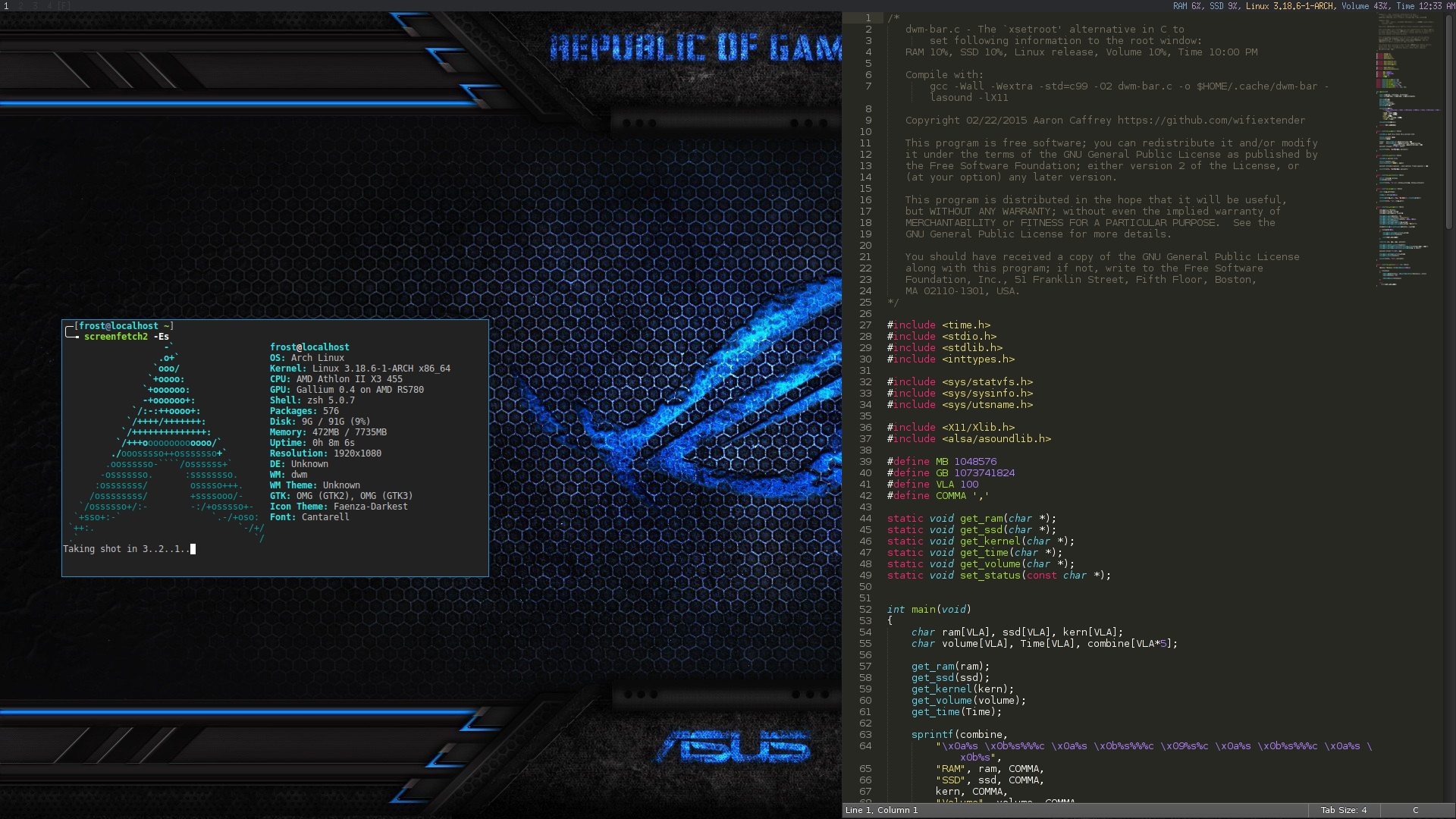The width and height of the screenshot is (1456, 819).
Task: Open the C syntax selector in status bar
Action: (x=1414, y=810)
